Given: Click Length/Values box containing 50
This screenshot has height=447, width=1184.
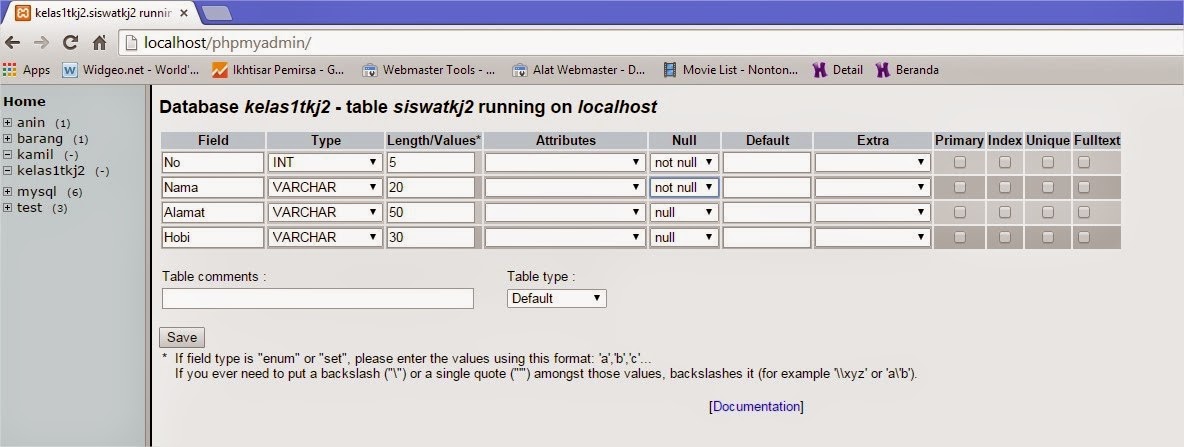Looking at the screenshot, I should click(430, 212).
